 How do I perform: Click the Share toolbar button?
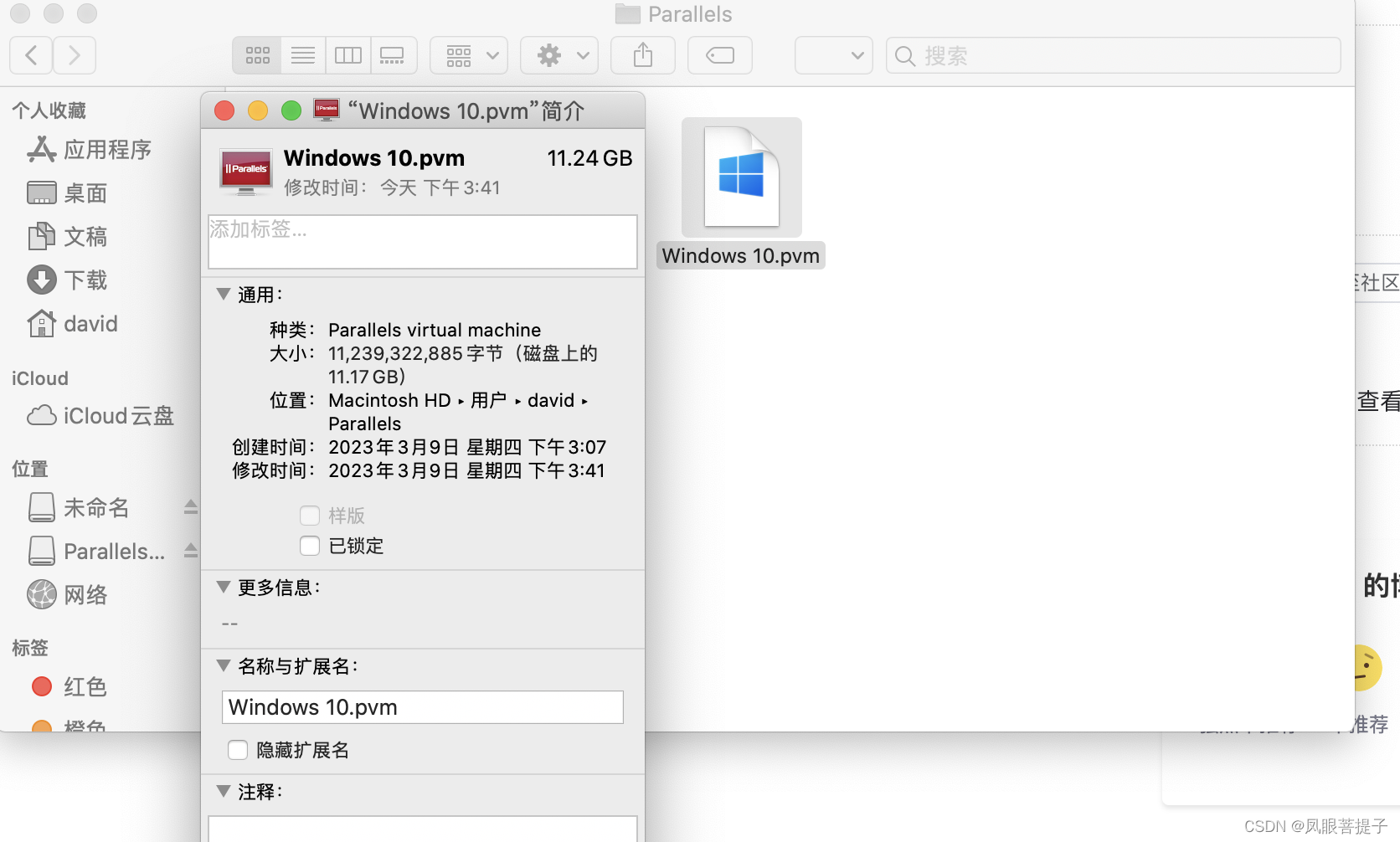click(643, 55)
